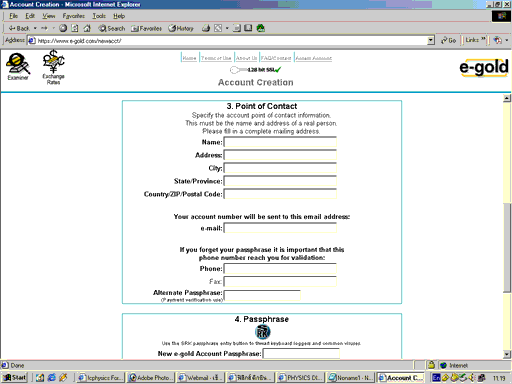Screen dimensions: 512x384
Task: Open the Search toolbar button
Action: tap(112, 28)
